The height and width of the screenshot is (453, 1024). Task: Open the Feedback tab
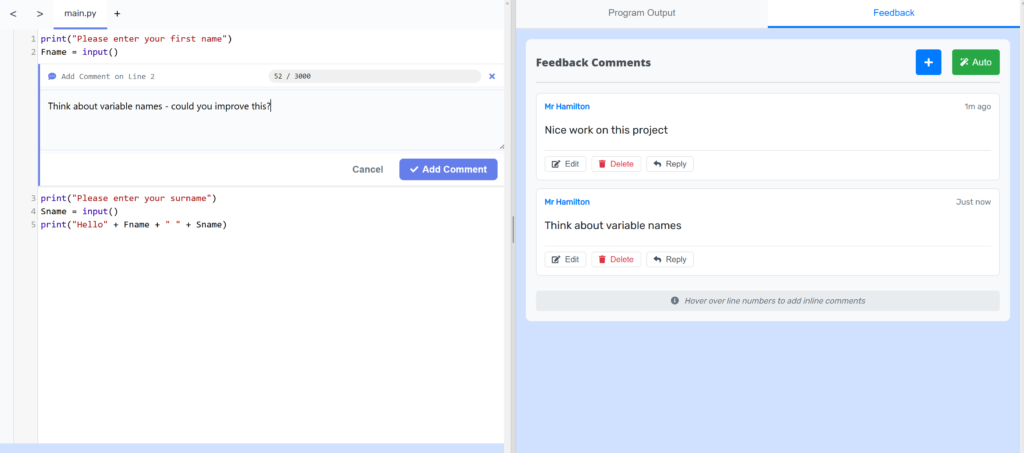[894, 13]
